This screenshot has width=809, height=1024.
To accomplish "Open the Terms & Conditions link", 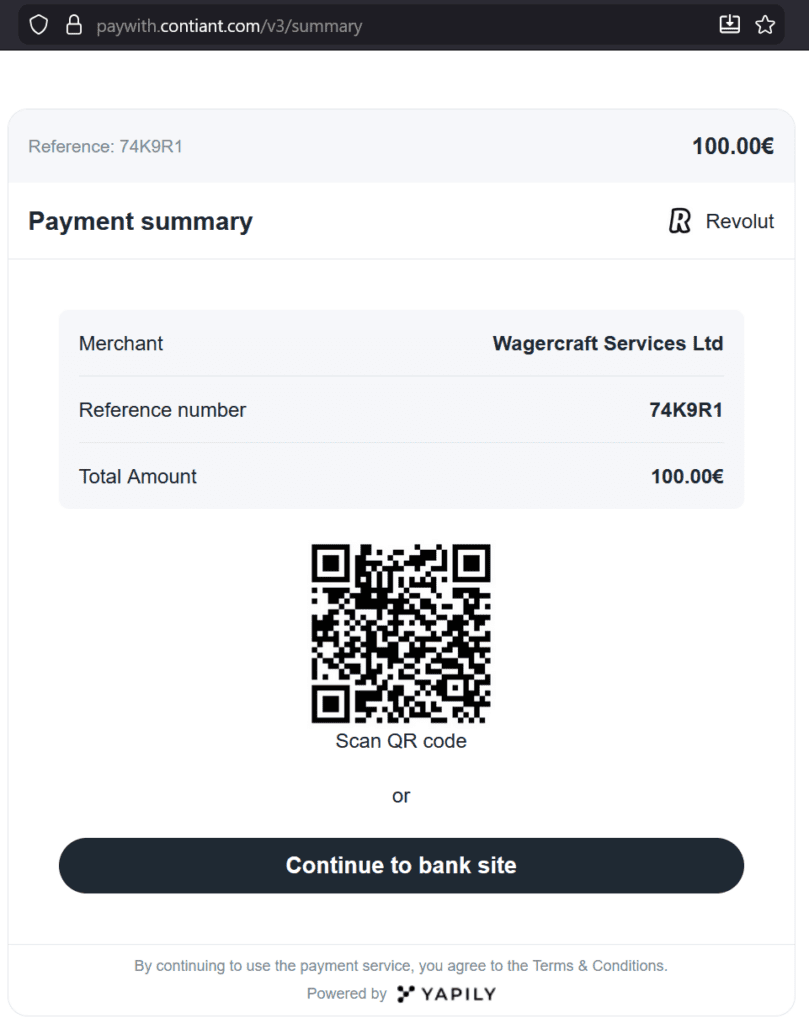I will 597,966.
